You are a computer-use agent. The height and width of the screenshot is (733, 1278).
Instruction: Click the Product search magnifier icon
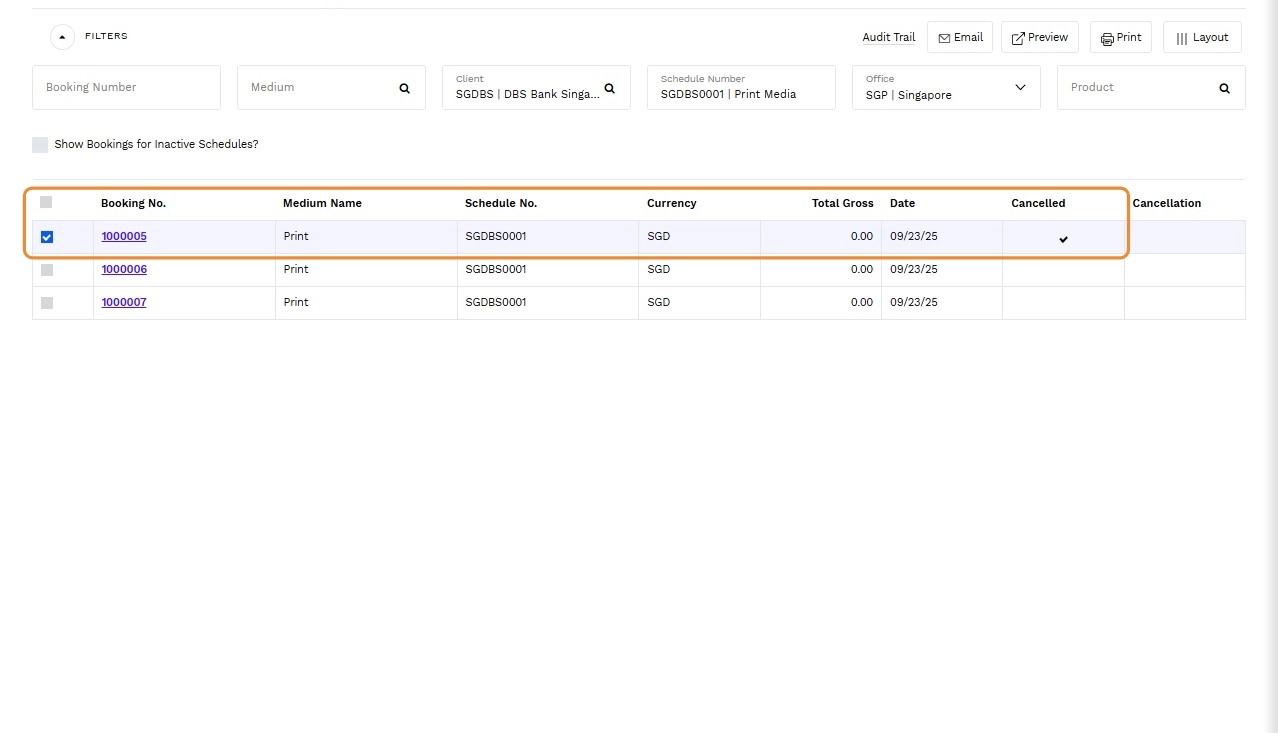(1225, 88)
